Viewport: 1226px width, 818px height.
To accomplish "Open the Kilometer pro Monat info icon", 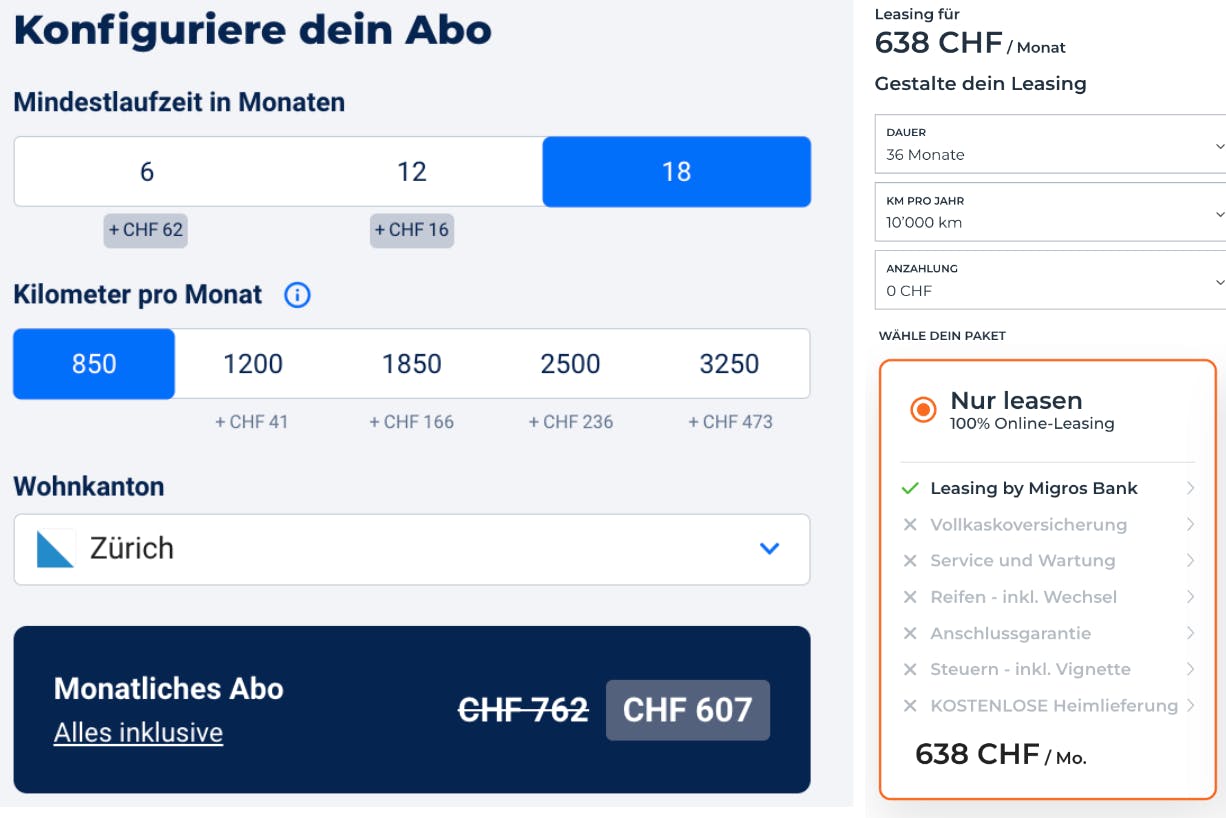I will coord(297,294).
